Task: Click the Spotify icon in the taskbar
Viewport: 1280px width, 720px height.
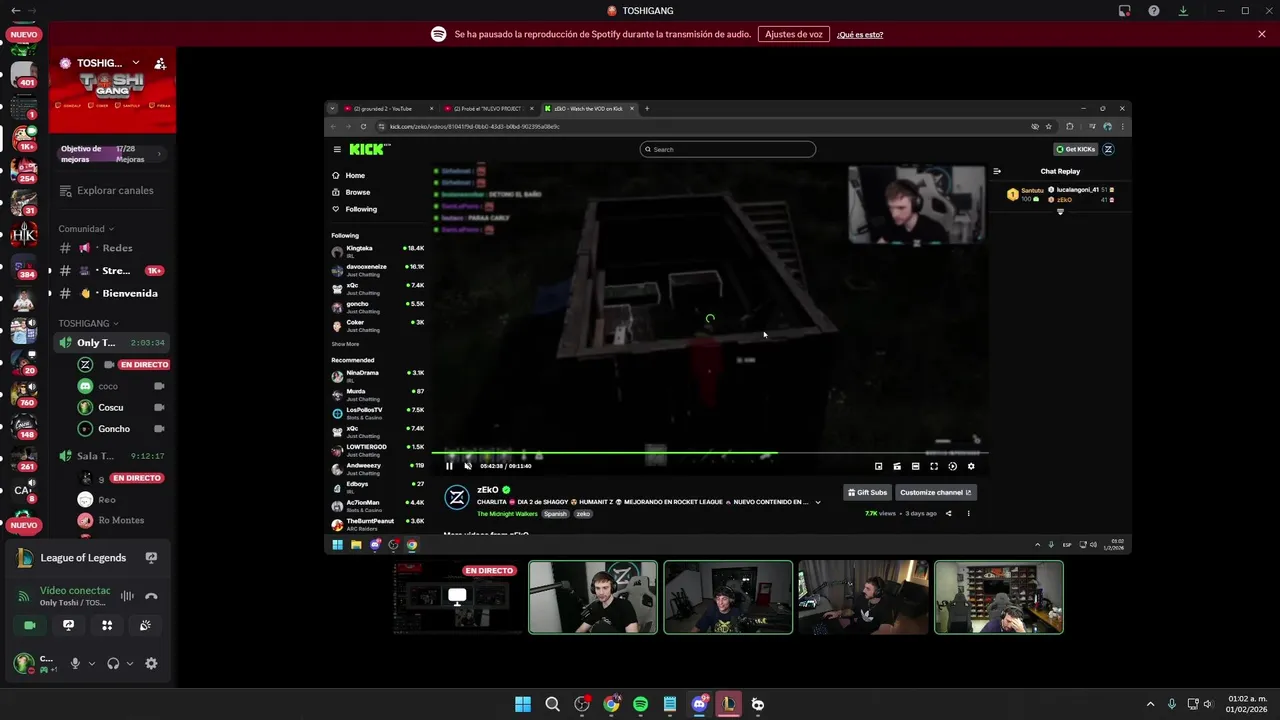Action: point(640,704)
